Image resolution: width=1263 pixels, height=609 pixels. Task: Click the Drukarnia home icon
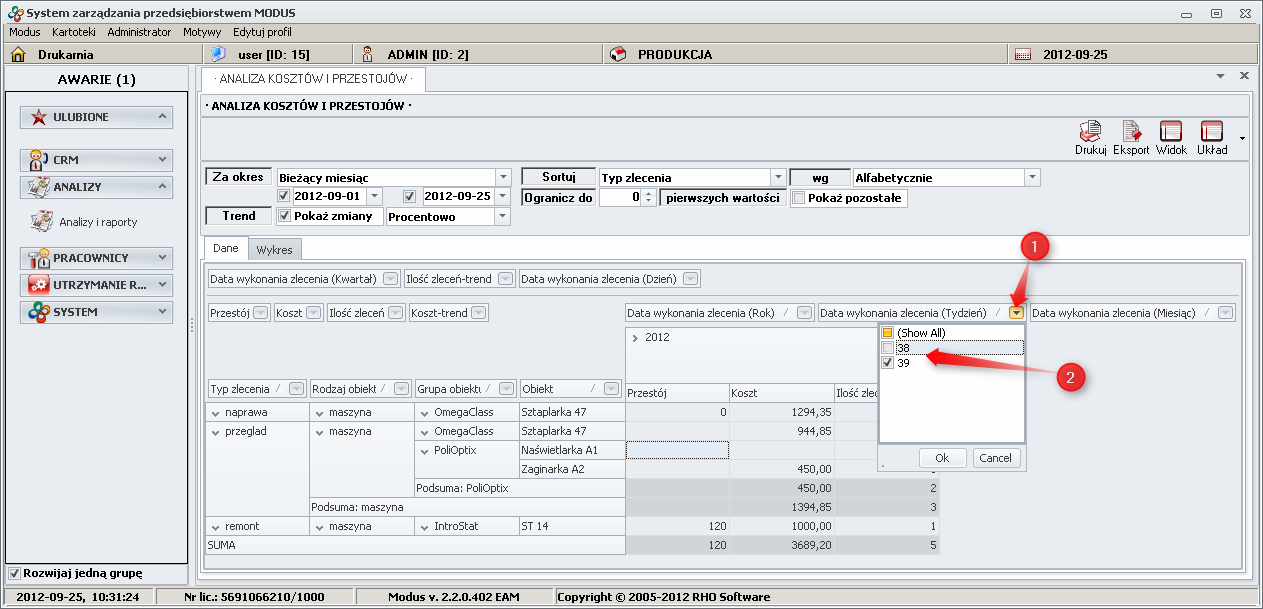click(x=18, y=54)
